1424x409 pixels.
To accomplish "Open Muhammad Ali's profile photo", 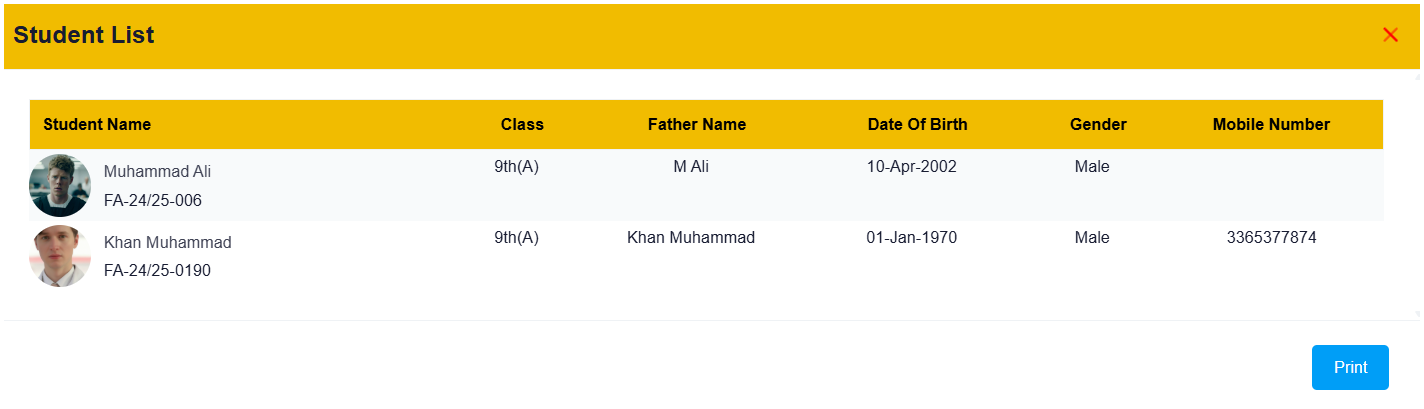I will tap(60, 185).
